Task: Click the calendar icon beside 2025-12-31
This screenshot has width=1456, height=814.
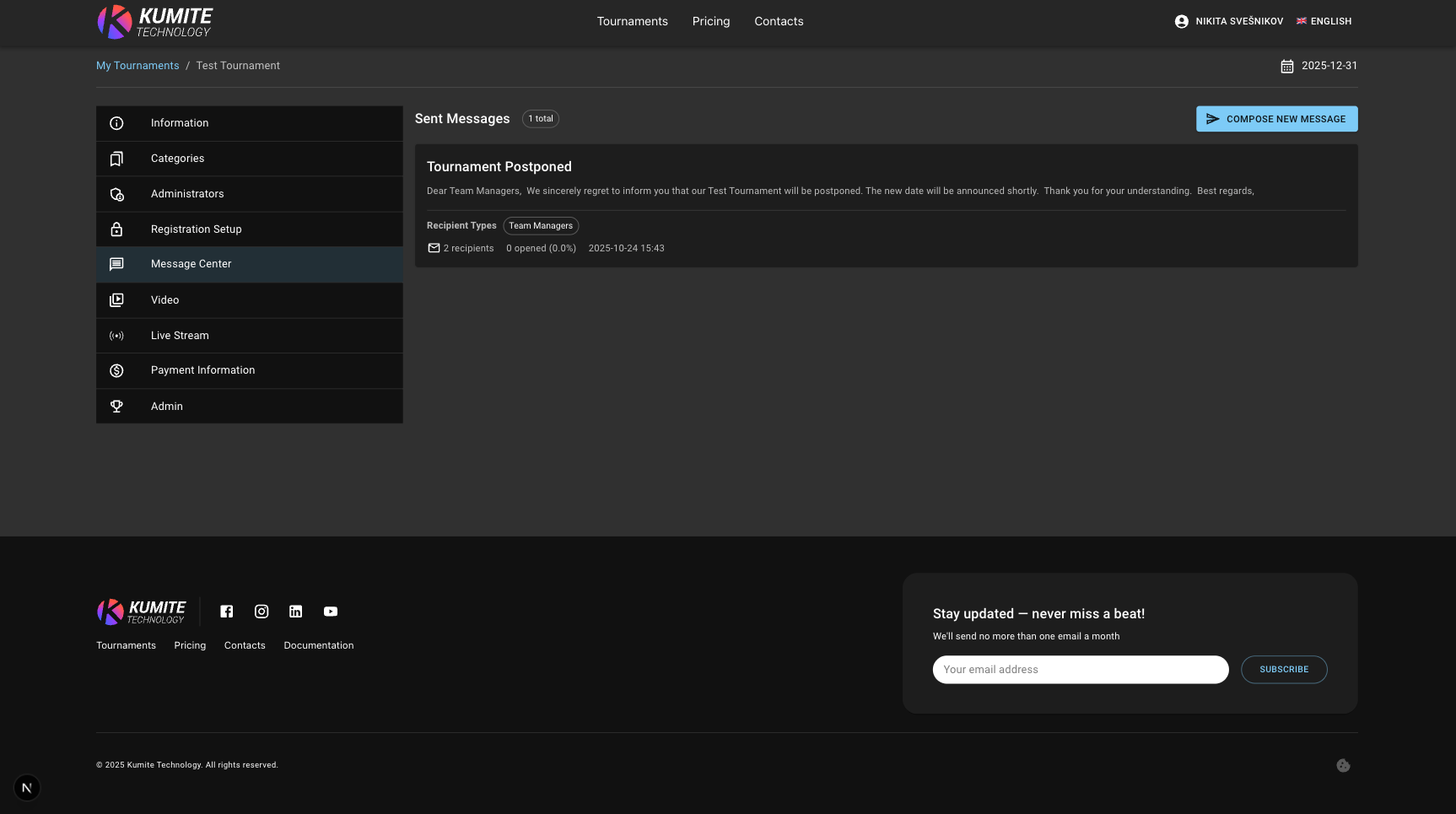Action: pyautogui.click(x=1286, y=67)
